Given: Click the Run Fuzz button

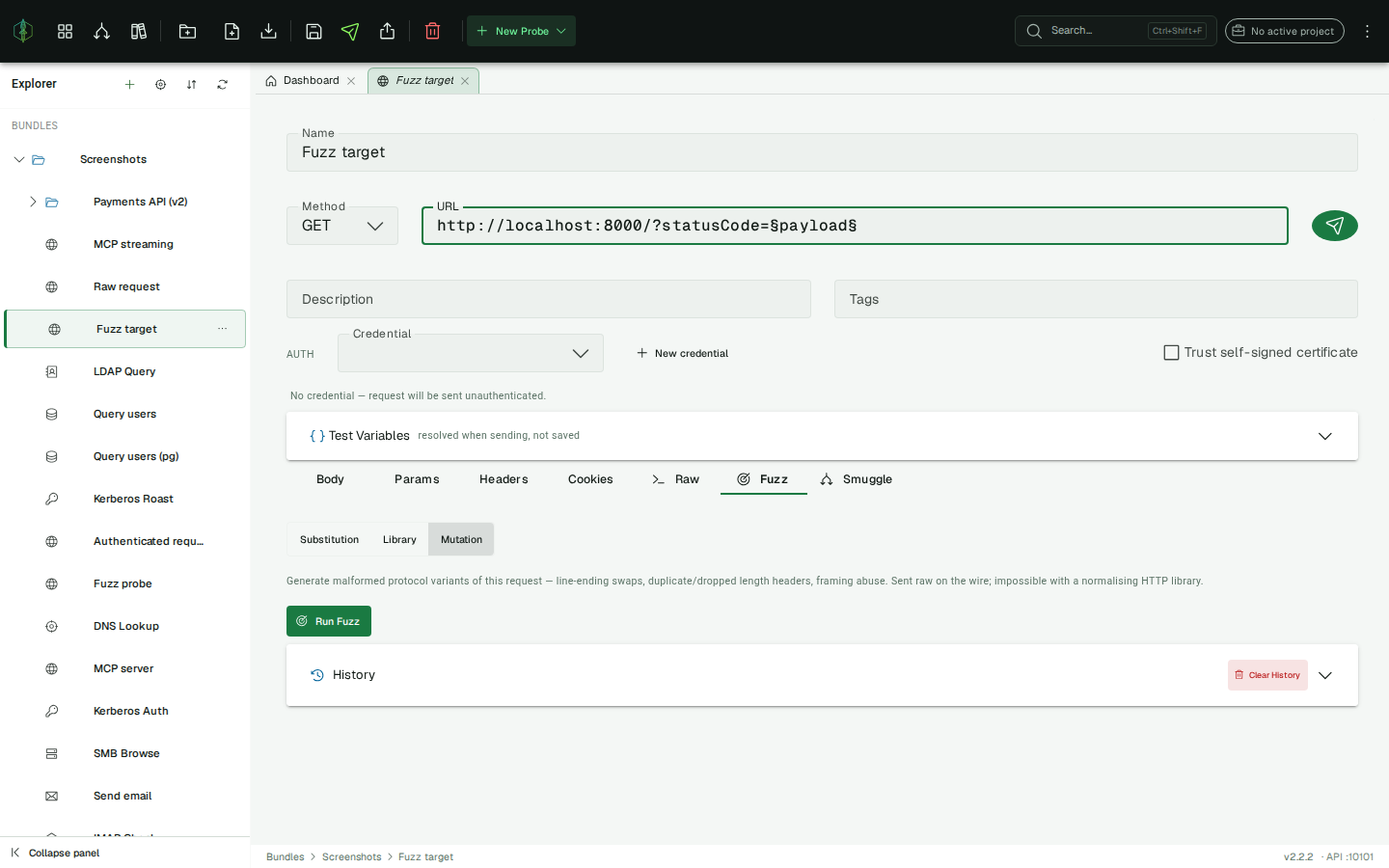Looking at the screenshot, I should [329, 621].
